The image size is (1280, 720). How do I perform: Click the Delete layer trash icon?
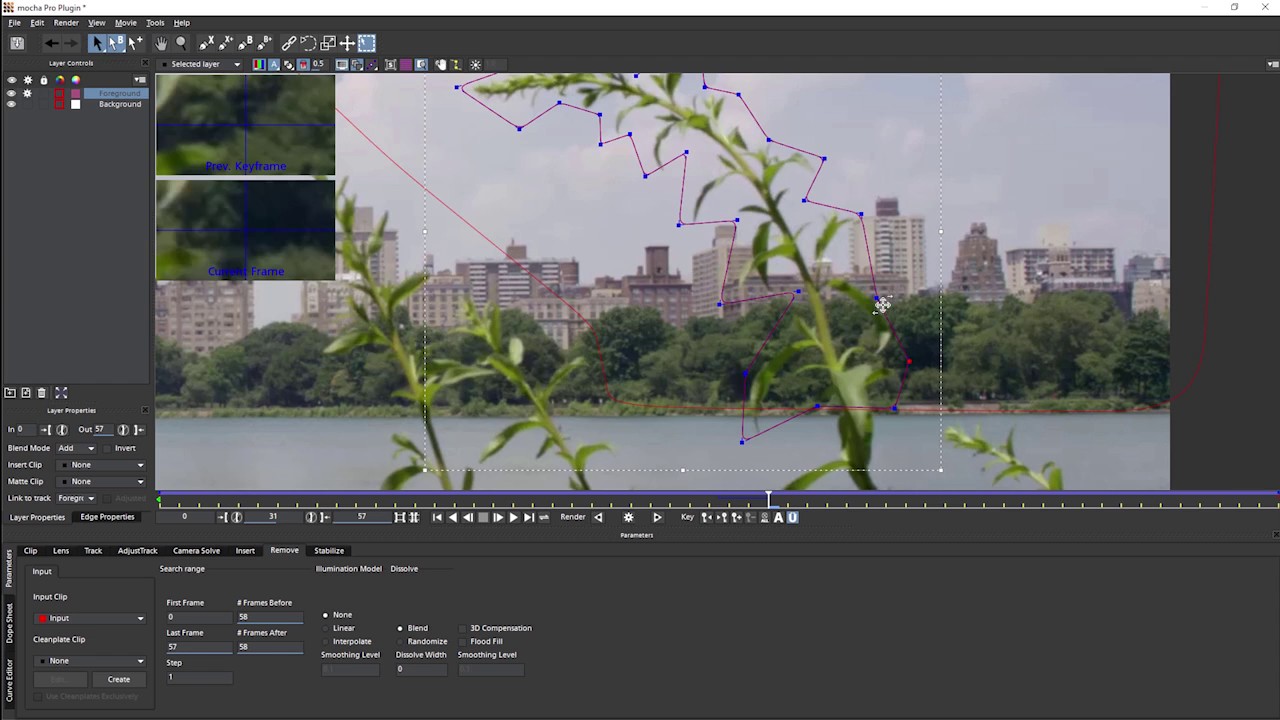click(41, 393)
